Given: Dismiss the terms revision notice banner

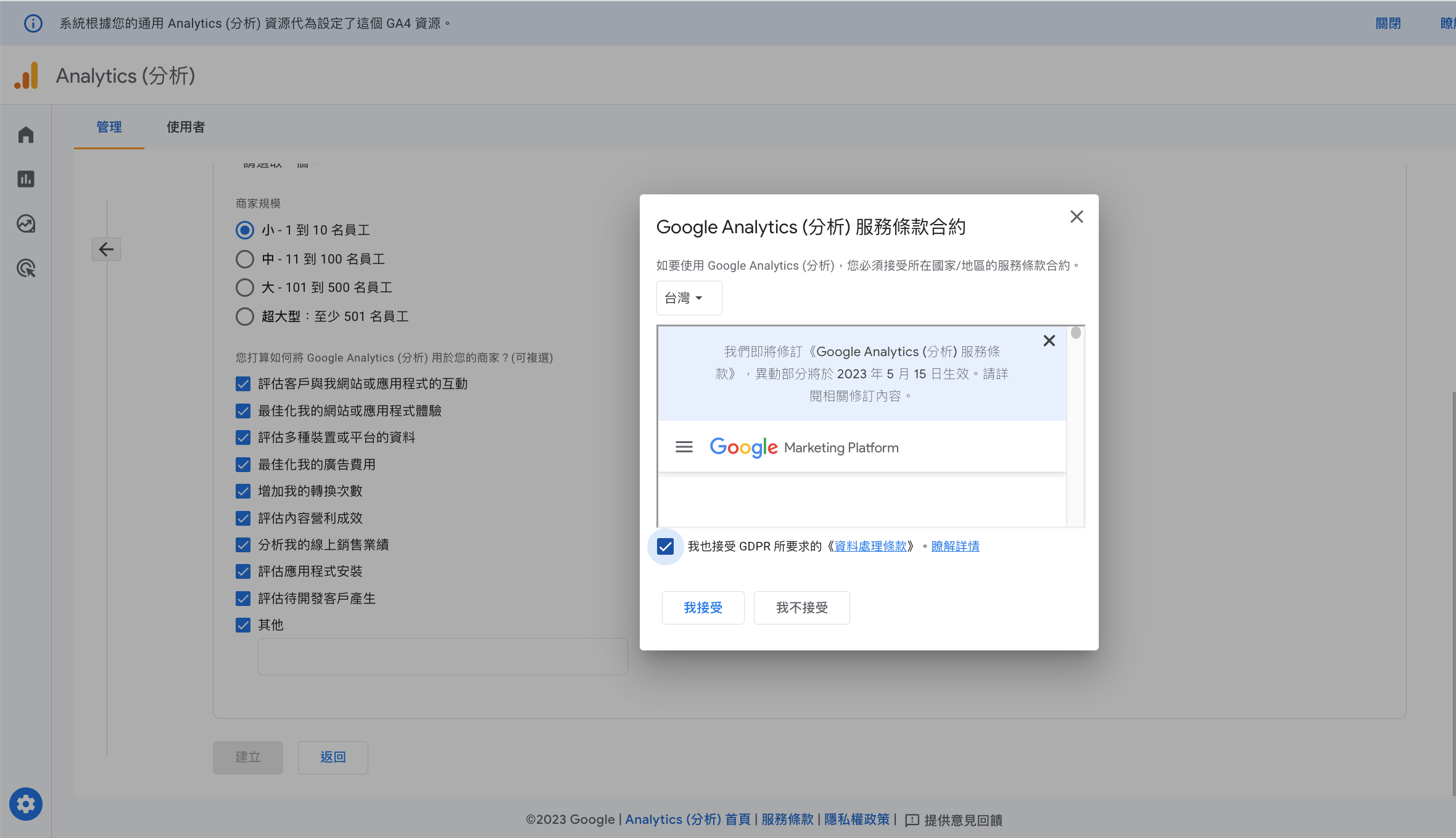Looking at the screenshot, I should tap(1049, 341).
